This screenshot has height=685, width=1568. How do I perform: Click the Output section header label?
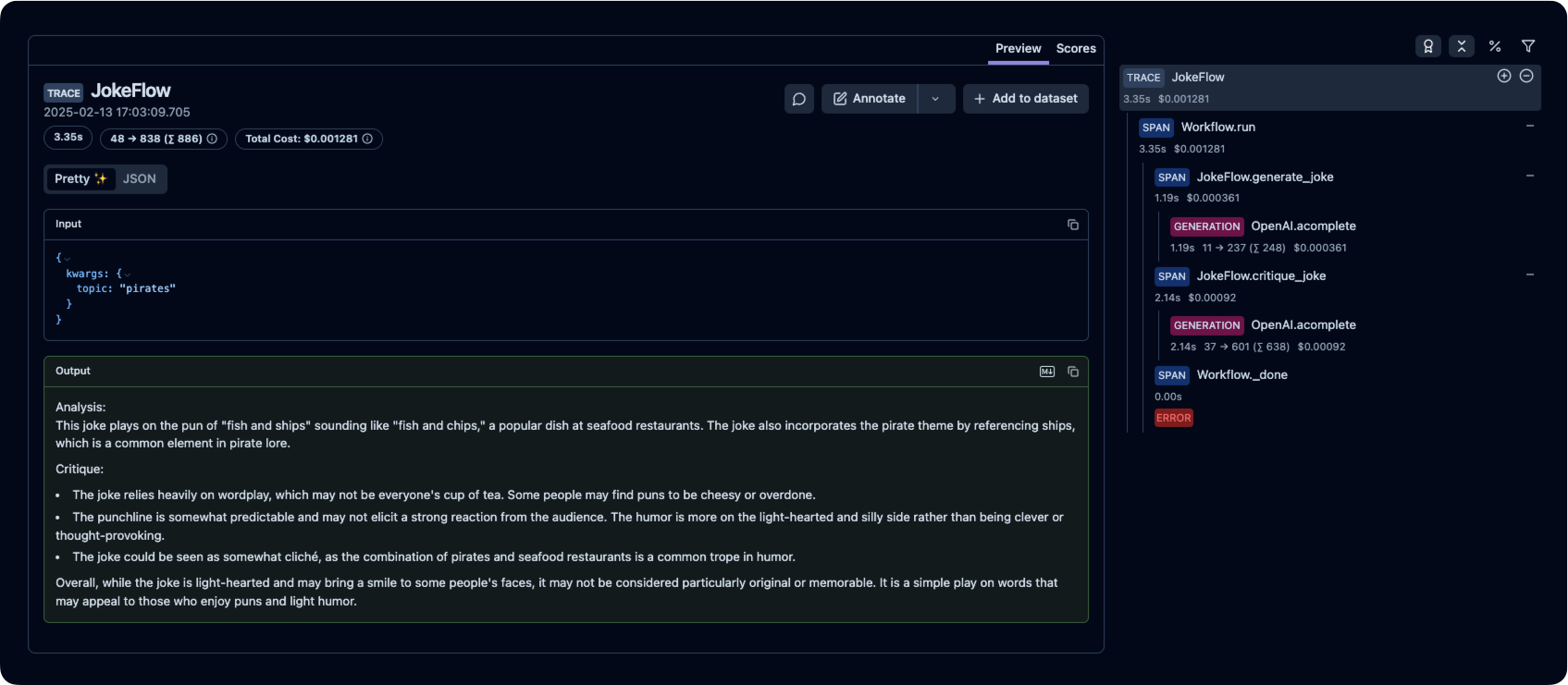click(x=73, y=371)
